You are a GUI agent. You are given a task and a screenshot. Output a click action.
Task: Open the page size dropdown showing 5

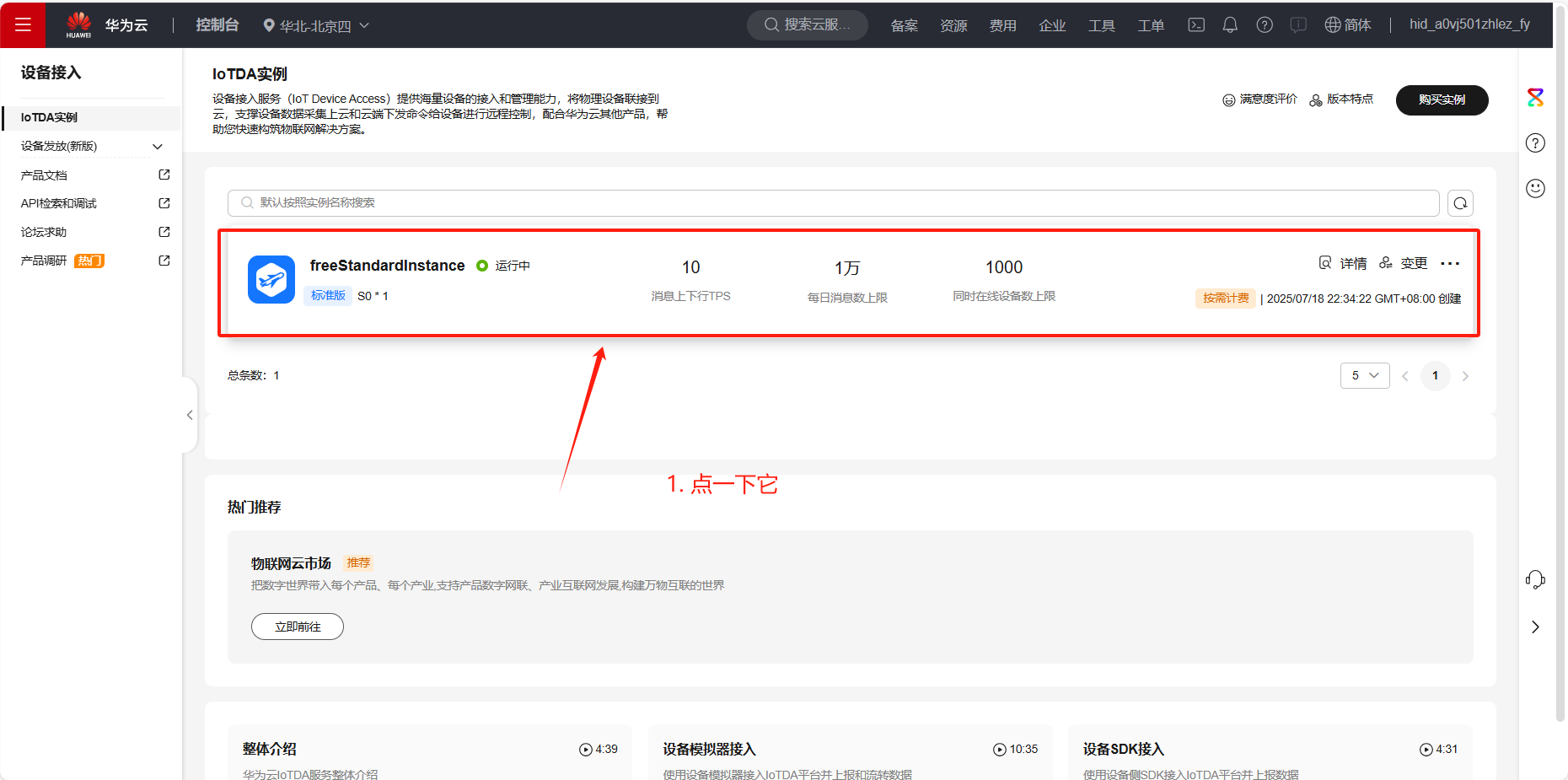click(x=1365, y=375)
